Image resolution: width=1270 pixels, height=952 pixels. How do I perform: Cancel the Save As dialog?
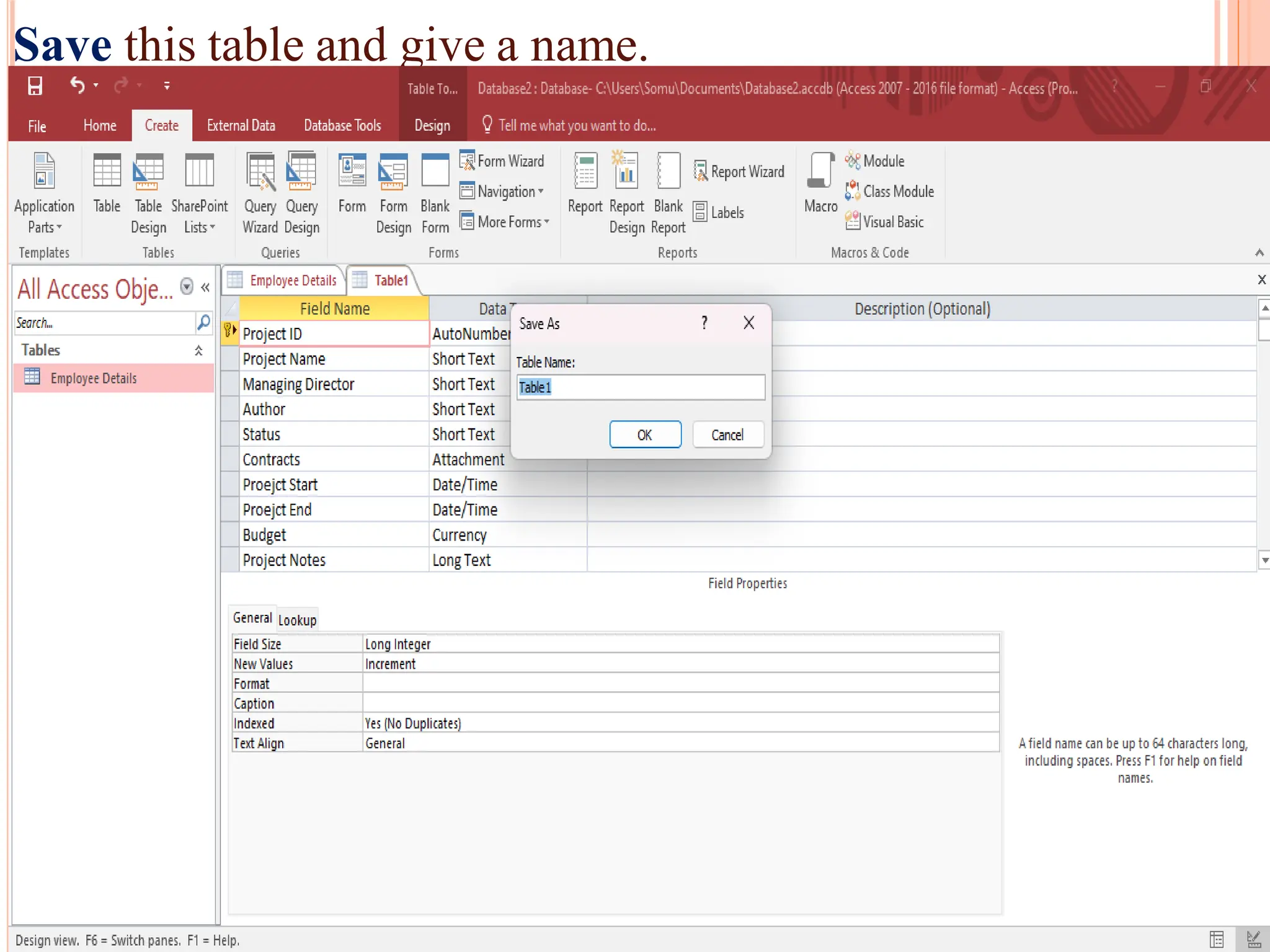click(727, 434)
